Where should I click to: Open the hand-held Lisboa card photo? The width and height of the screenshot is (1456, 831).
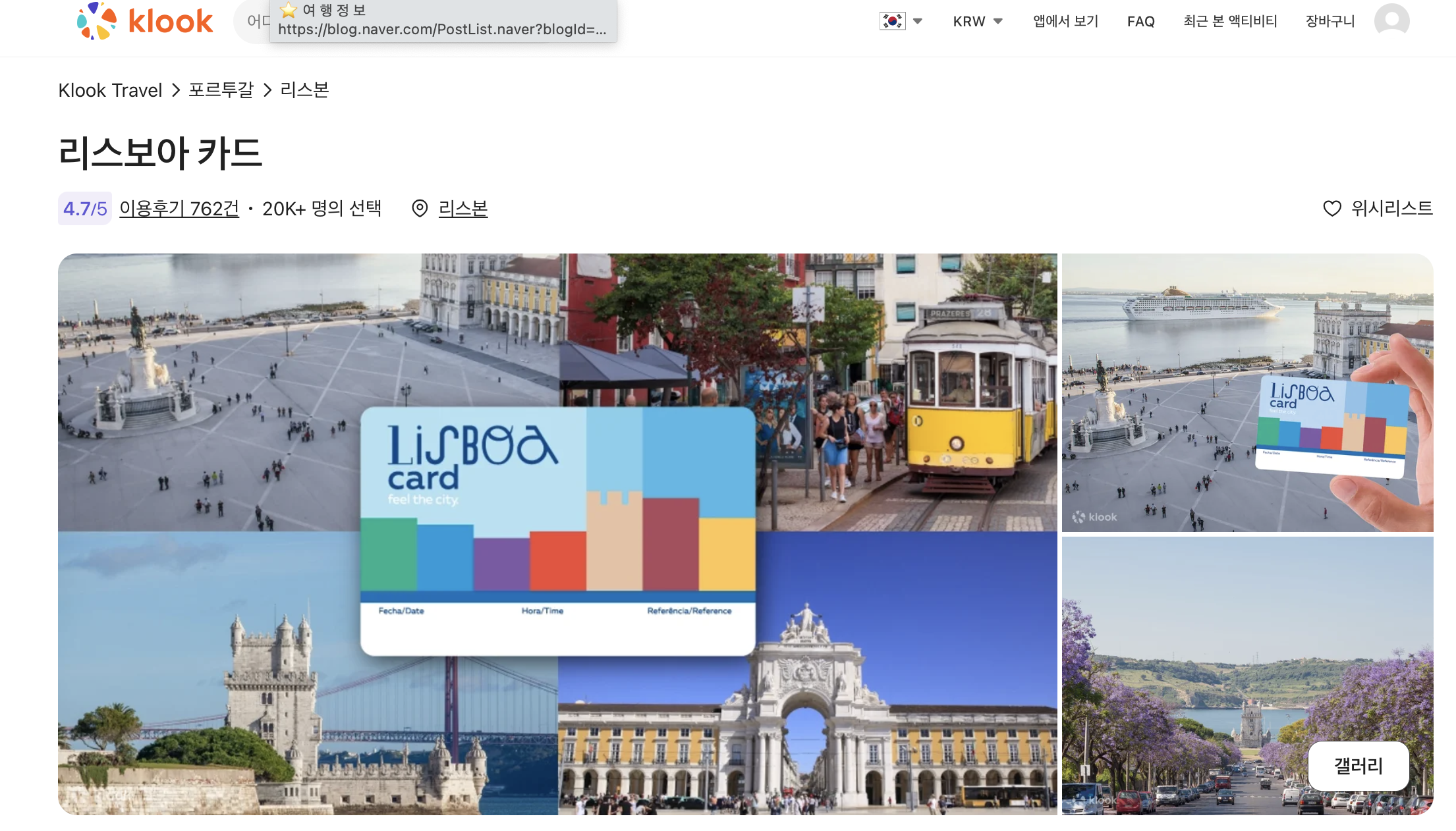coord(1246,392)
